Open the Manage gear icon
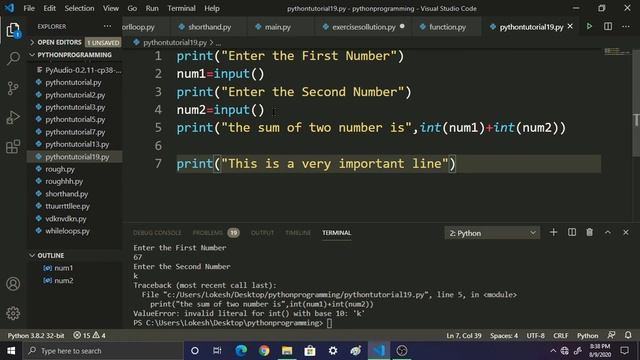 click(x=13, y=313)
